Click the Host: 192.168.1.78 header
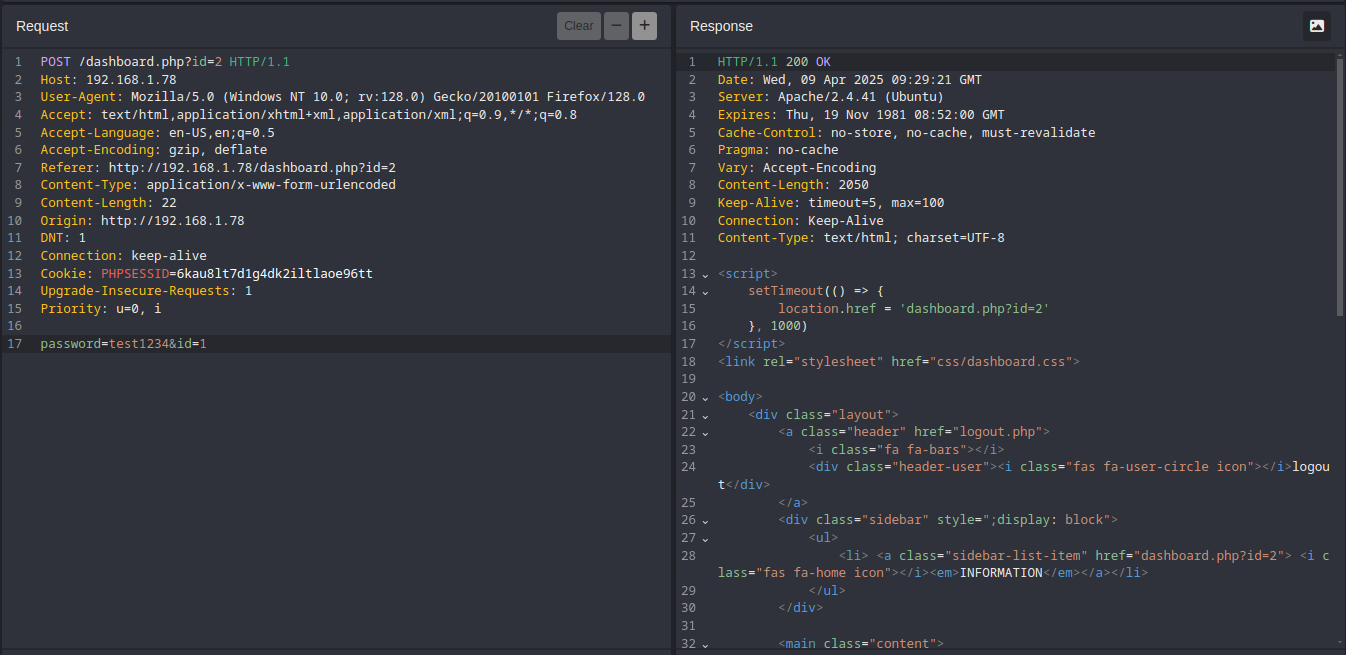This screenshot has width=1346, height=655. click(108, 80)
